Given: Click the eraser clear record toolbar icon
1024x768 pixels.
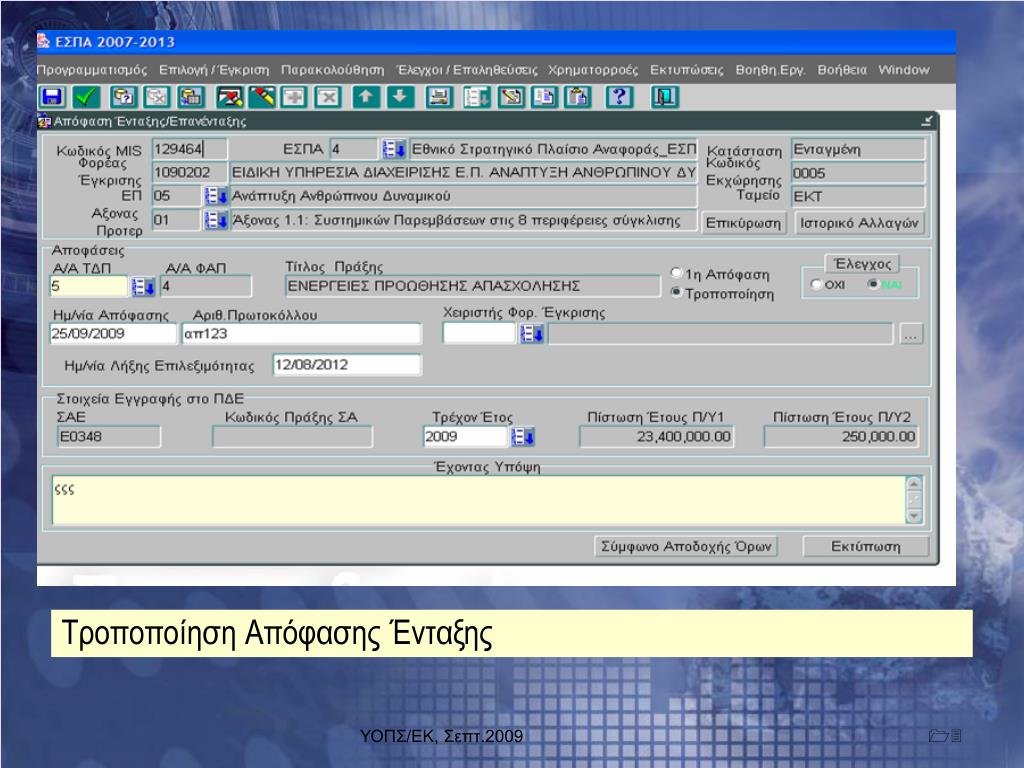Looking at the screenshot, I should 263,97.
